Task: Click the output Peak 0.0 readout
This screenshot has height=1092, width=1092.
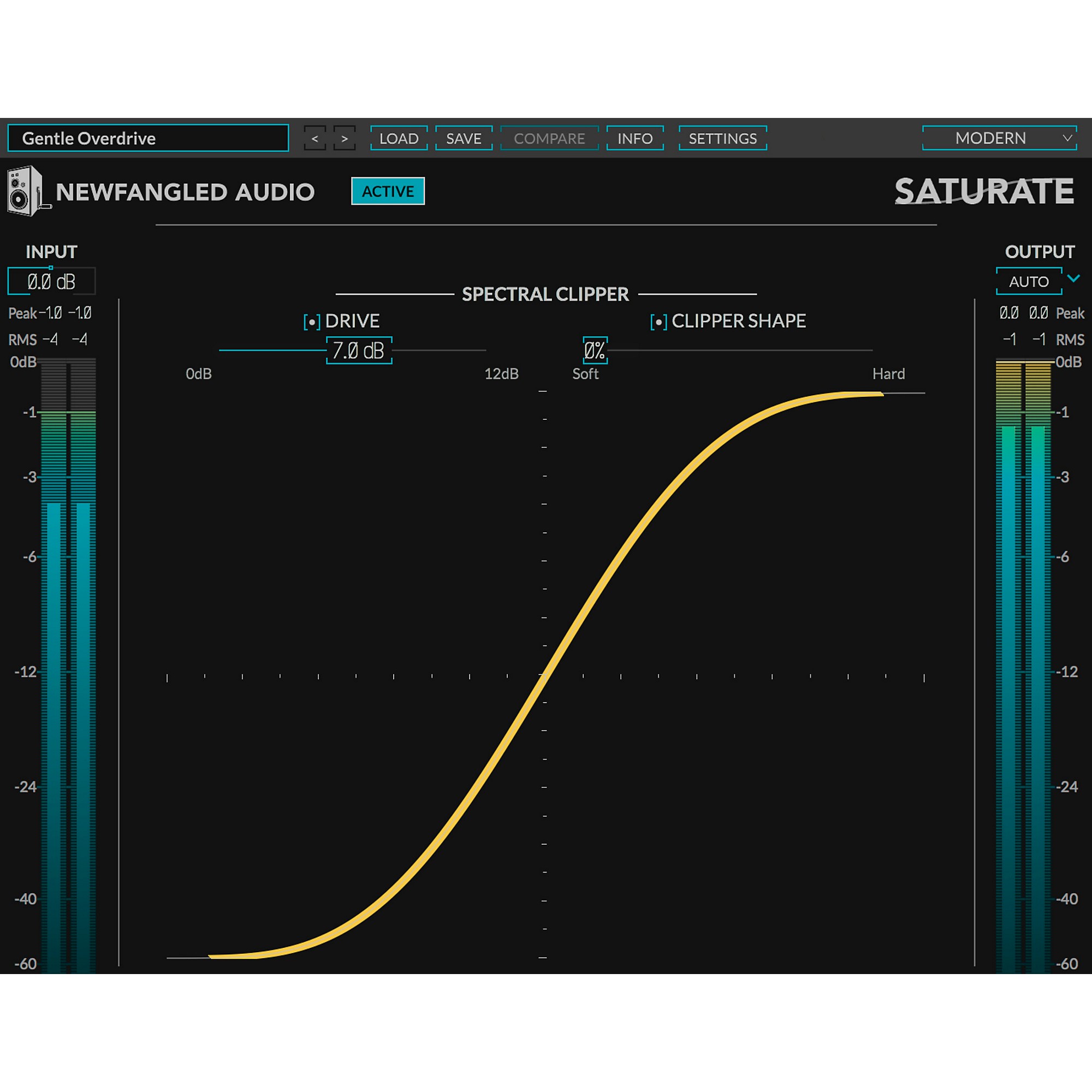Action: tap(1042, 313)
